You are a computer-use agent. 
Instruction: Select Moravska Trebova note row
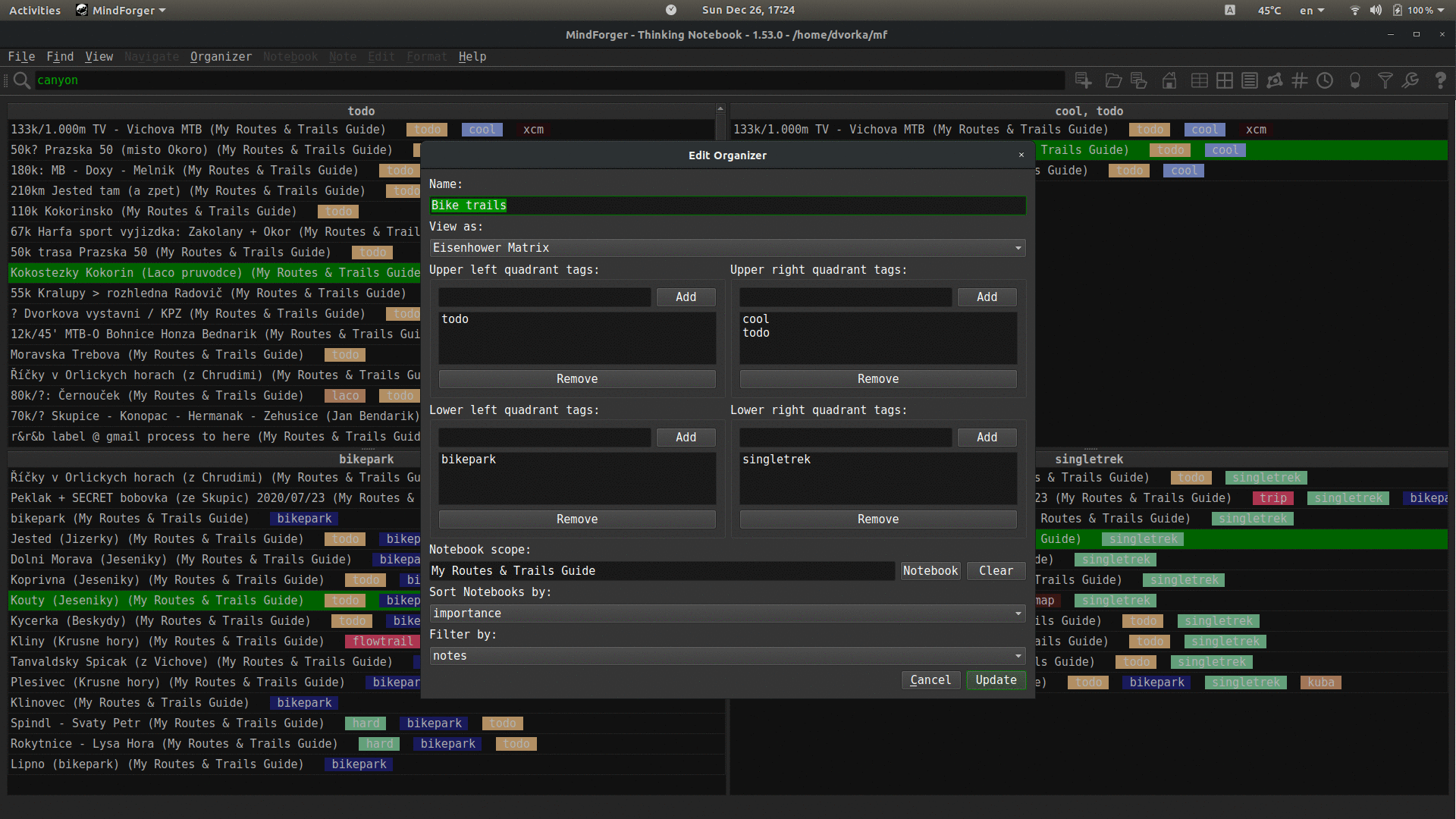(x=214, y=355)
